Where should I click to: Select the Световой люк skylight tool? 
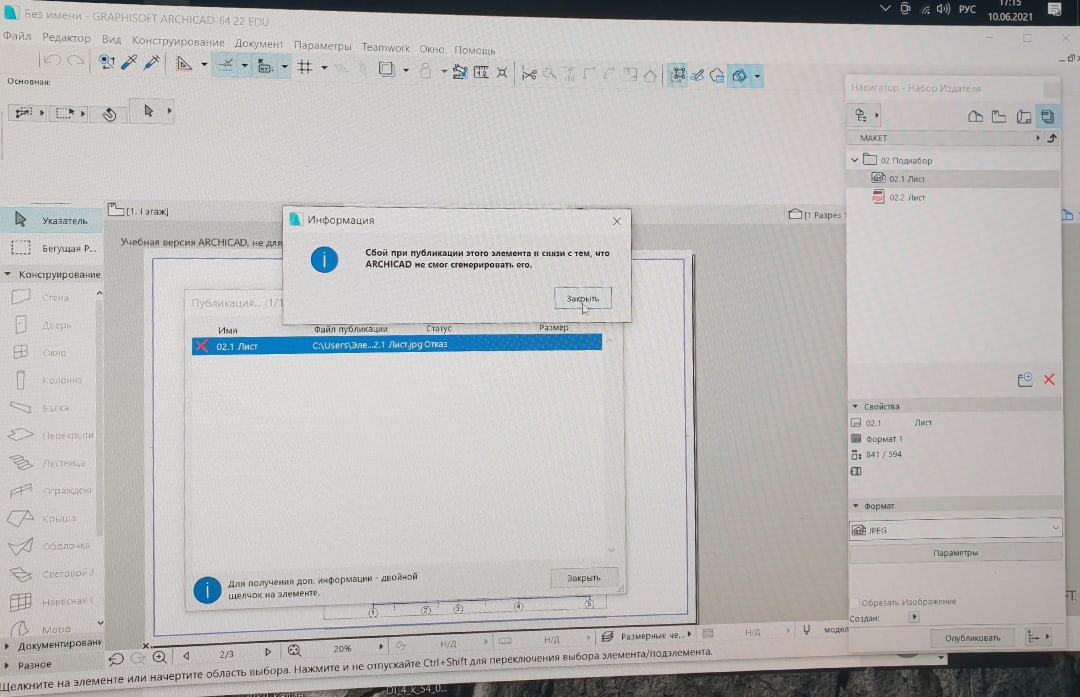[x=52, y=573]
